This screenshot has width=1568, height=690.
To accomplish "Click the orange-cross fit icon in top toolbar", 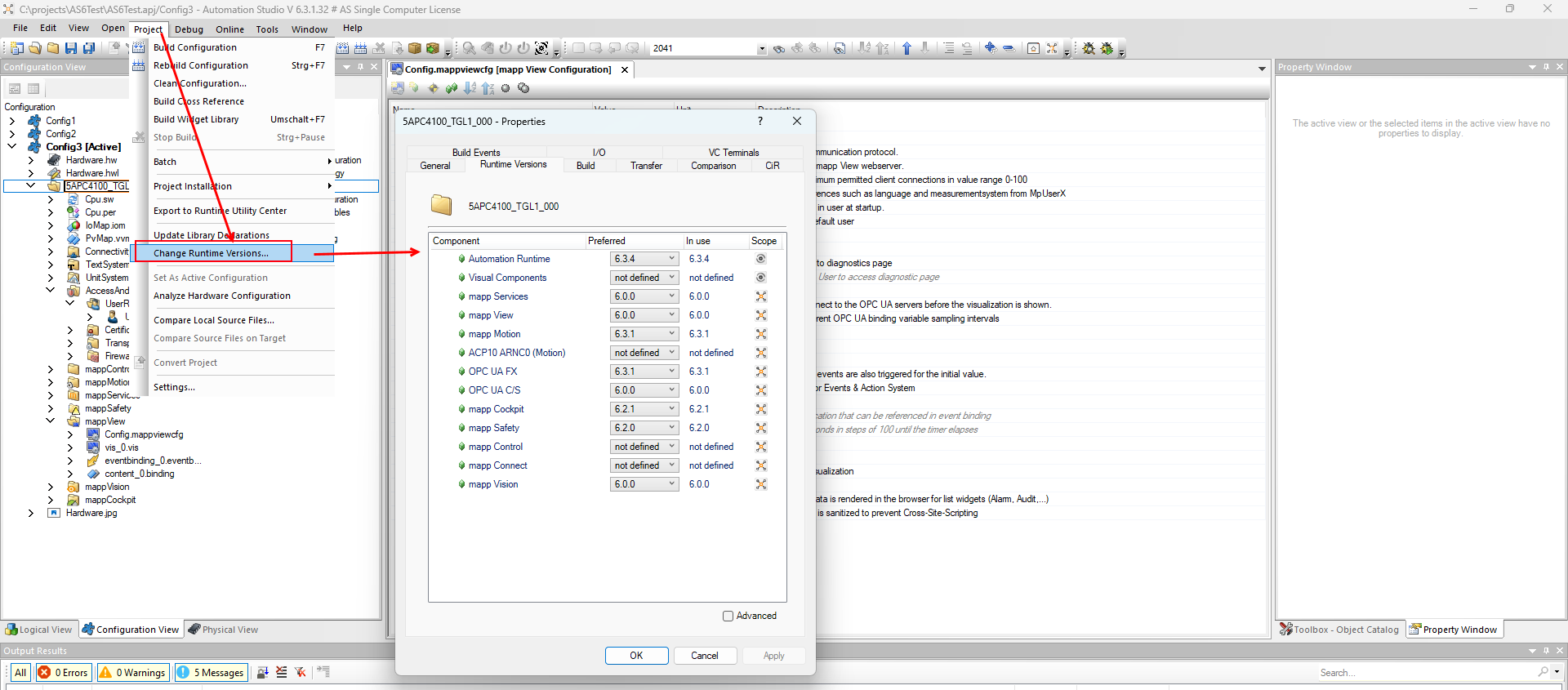I will 1052,48.
